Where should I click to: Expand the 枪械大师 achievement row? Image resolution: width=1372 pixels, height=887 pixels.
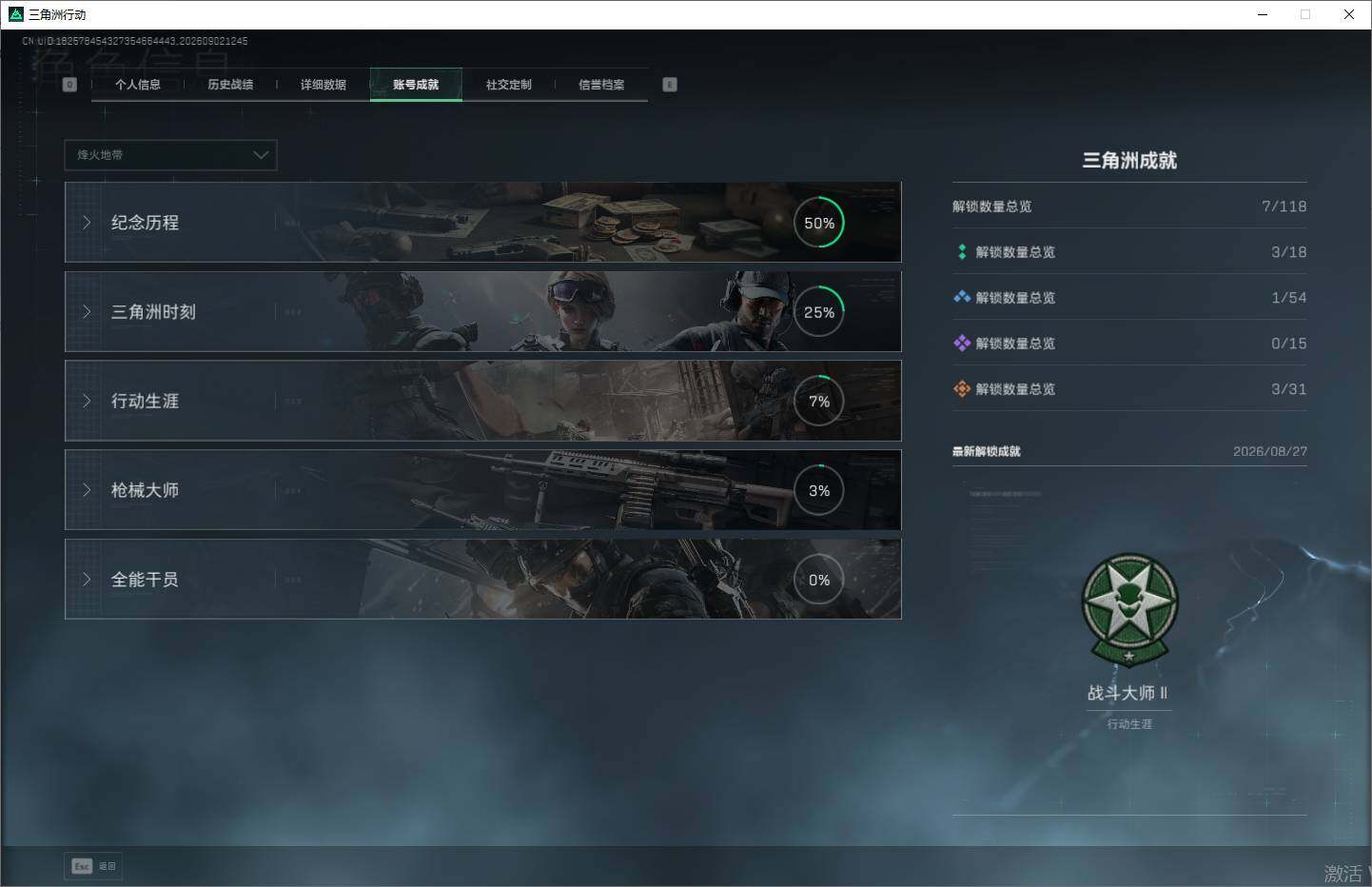coord(482,490)
